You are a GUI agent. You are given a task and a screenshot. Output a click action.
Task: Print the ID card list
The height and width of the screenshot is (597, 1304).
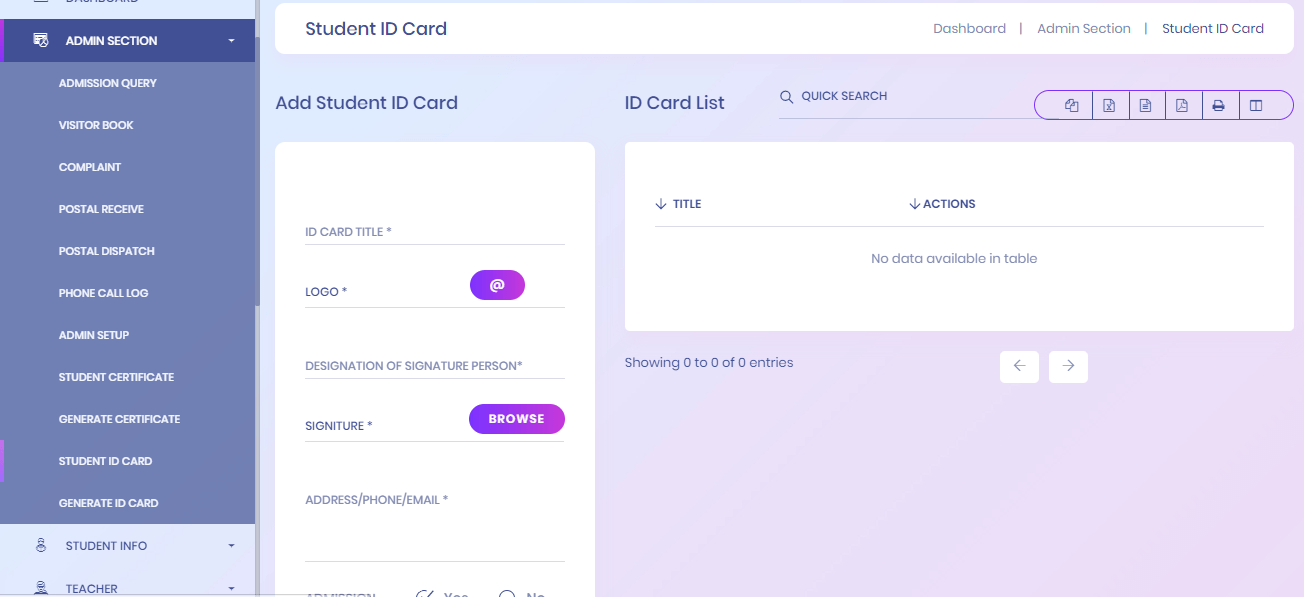1219,105
